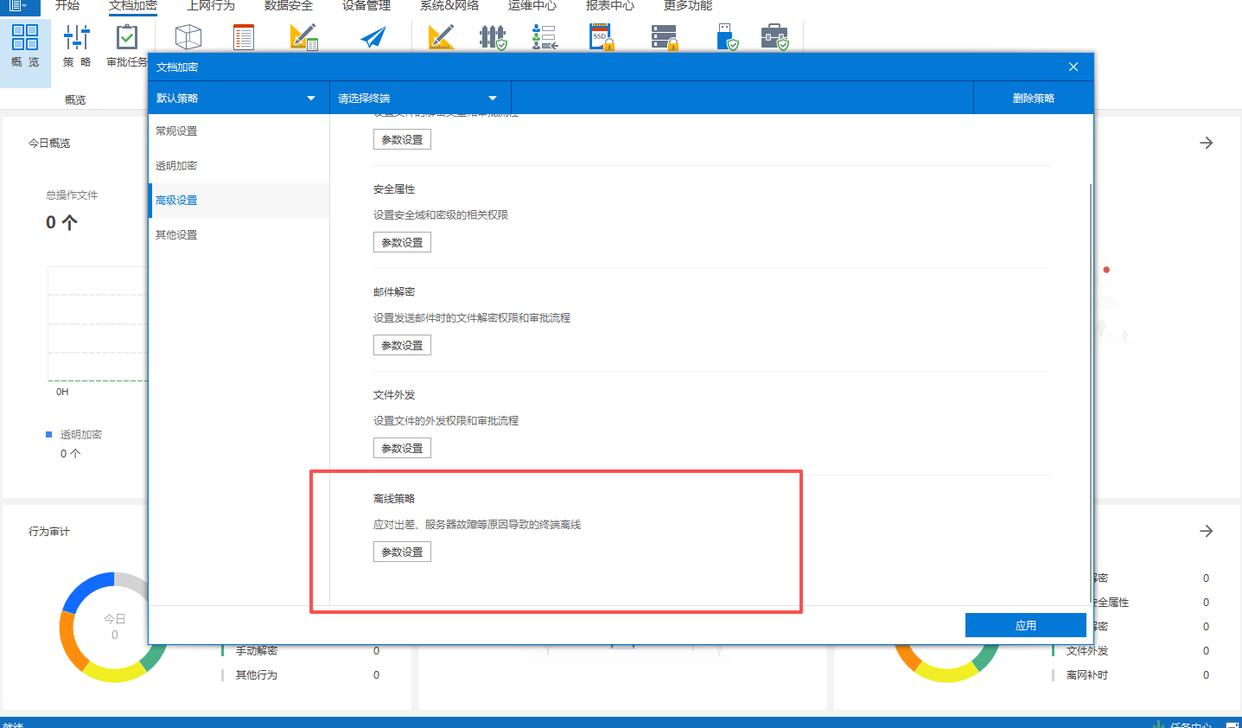
Task: Open the 策略 sliders icon
Action: click(77, 37)
